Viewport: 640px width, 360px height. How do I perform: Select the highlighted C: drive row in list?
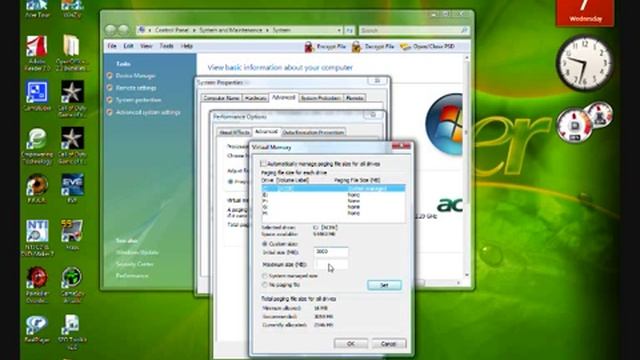coord(333,188)
